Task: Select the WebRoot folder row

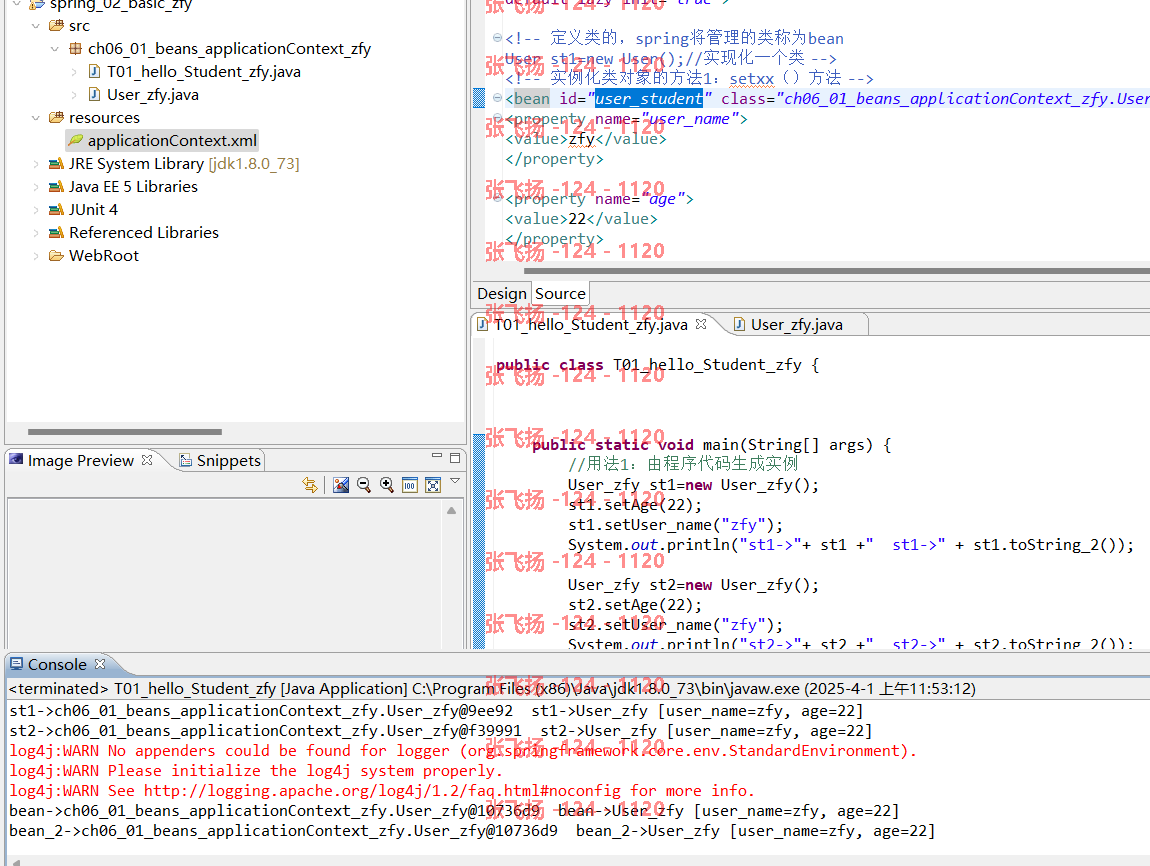Action: tap(103, 255)
